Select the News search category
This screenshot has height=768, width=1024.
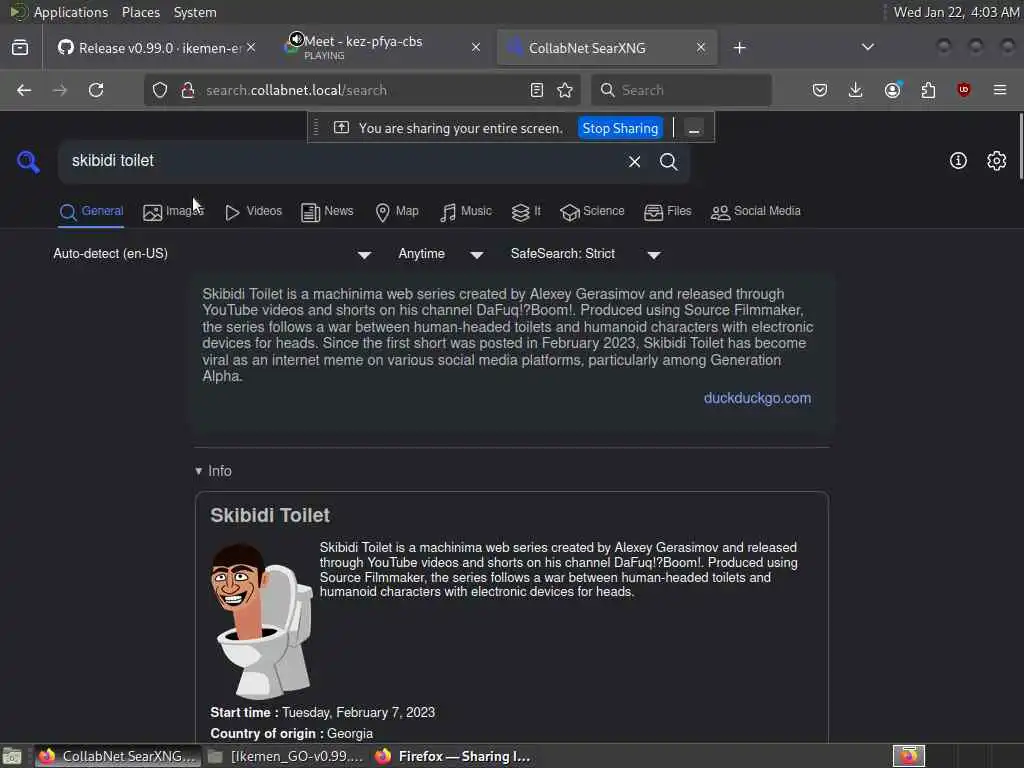327,212
